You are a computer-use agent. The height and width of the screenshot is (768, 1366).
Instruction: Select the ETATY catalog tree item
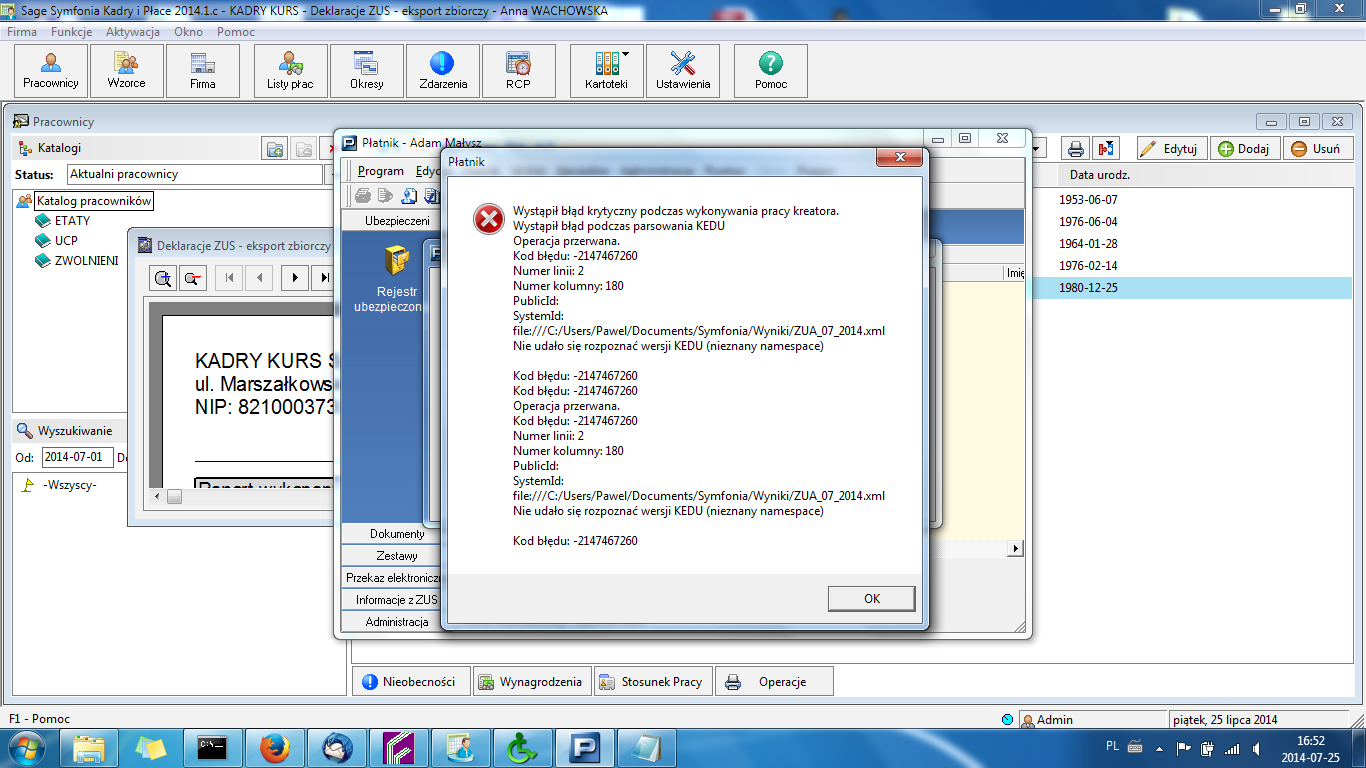tap(72, 221)
